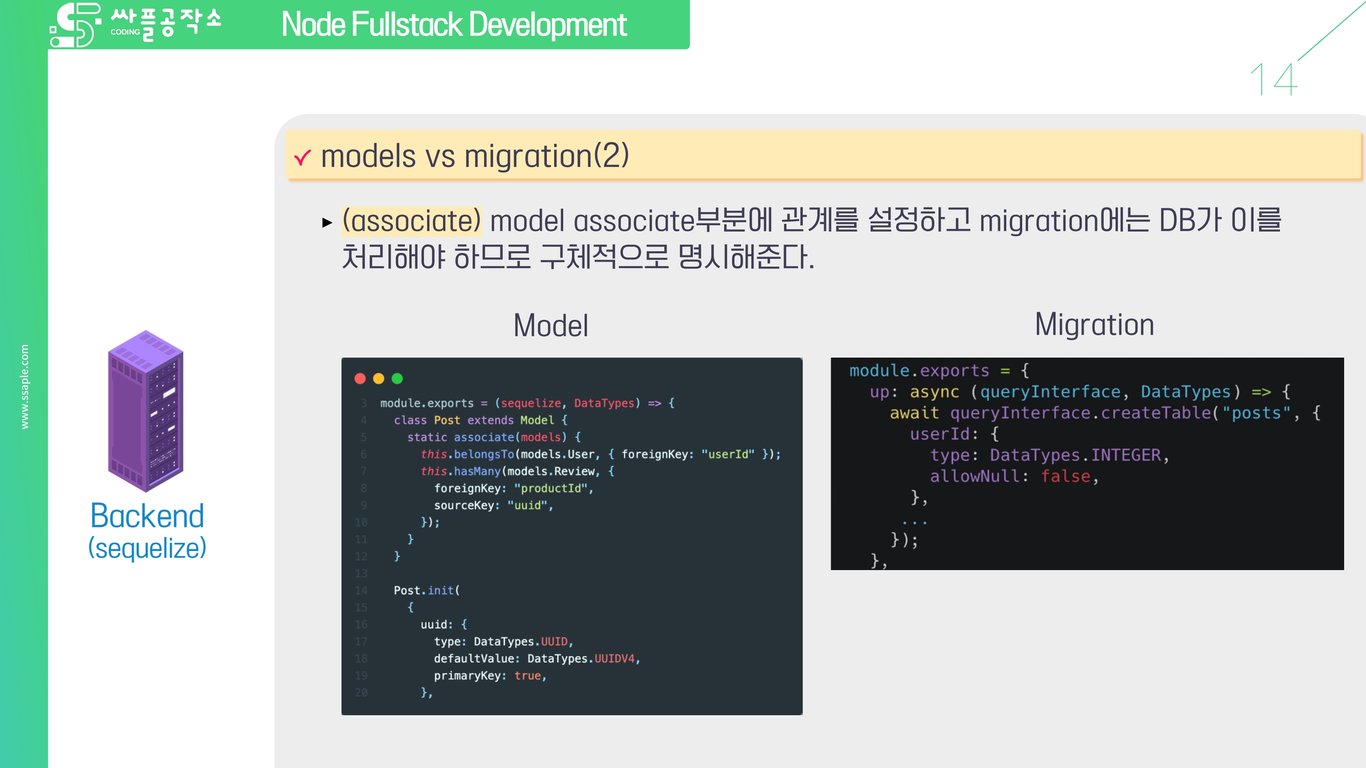Click the defaultValue: DataTypes.UUIDV4 line
The image size is (1366, 768).
537,659
